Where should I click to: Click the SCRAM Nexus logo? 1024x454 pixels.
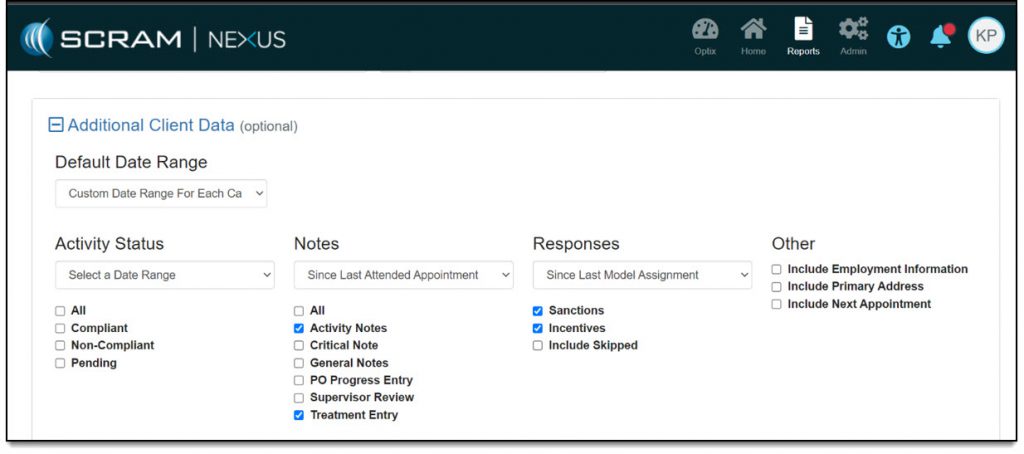[155, 39]
